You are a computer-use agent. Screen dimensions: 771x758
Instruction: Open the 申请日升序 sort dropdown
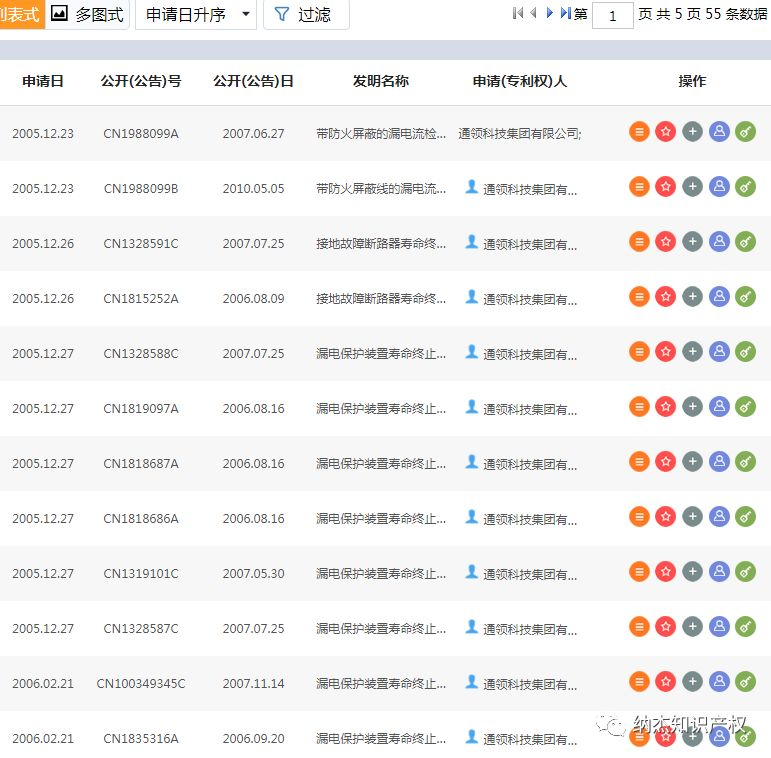196,14
